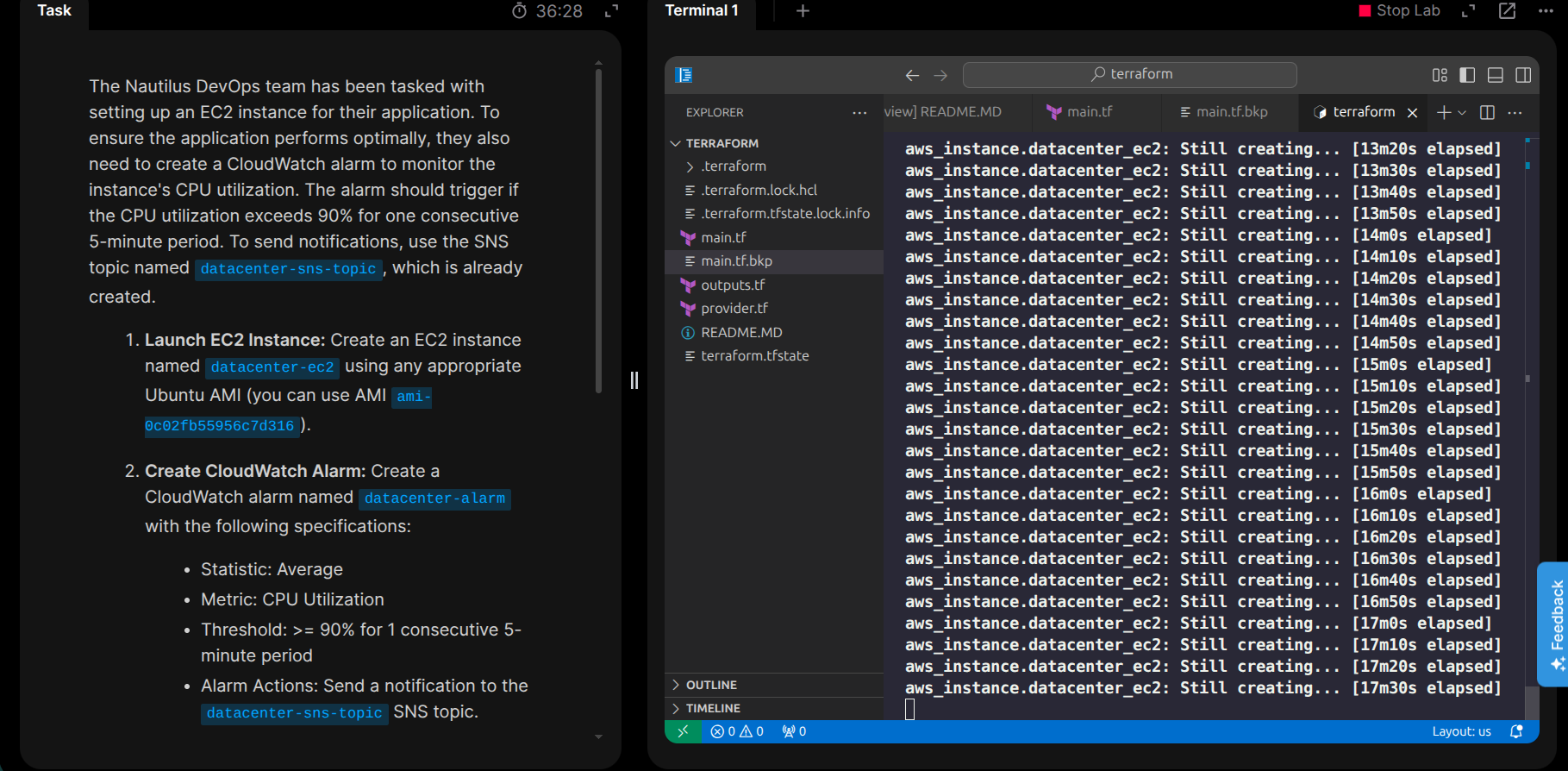Click the go back arrow
The width and height of the screenshot is (1568, 771).
[912, 75]
